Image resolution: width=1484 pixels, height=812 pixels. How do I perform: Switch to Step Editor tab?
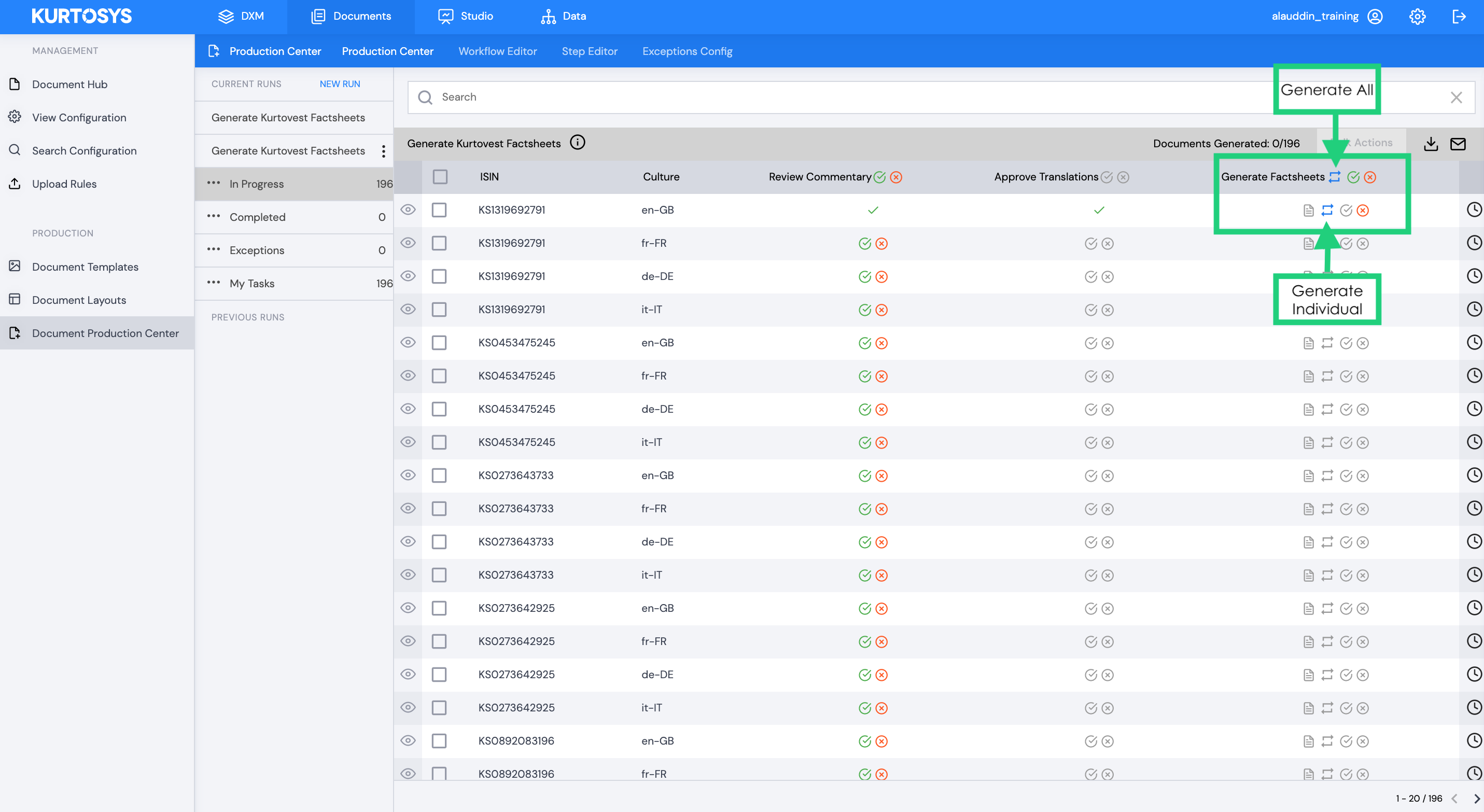[x=590, y=51]
